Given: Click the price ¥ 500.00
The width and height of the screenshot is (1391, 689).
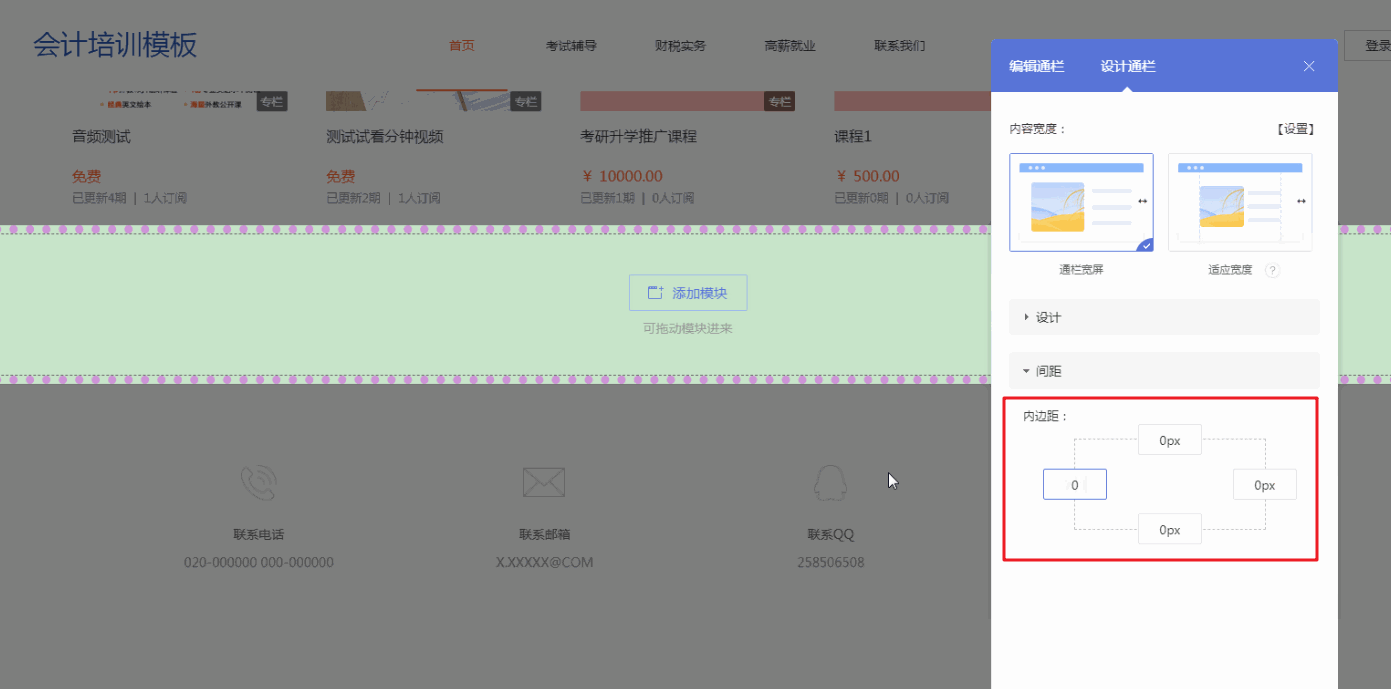Looking at the screenshot, I should (866, 177).
